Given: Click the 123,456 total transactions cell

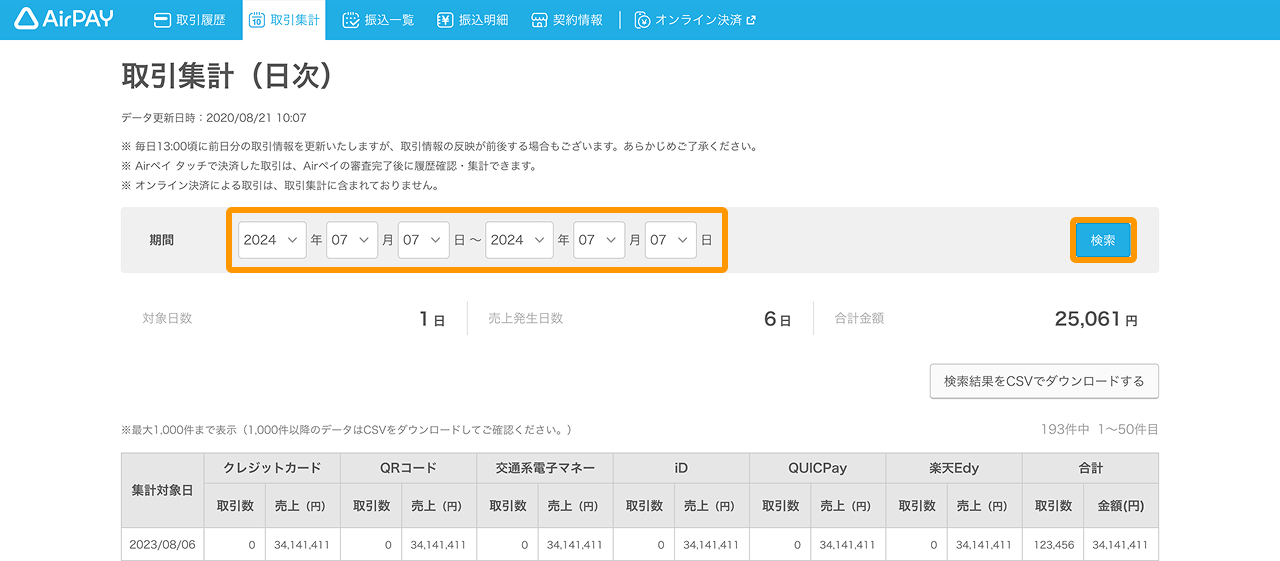Looking at the screenshot, I should [x=1053, y=545].
